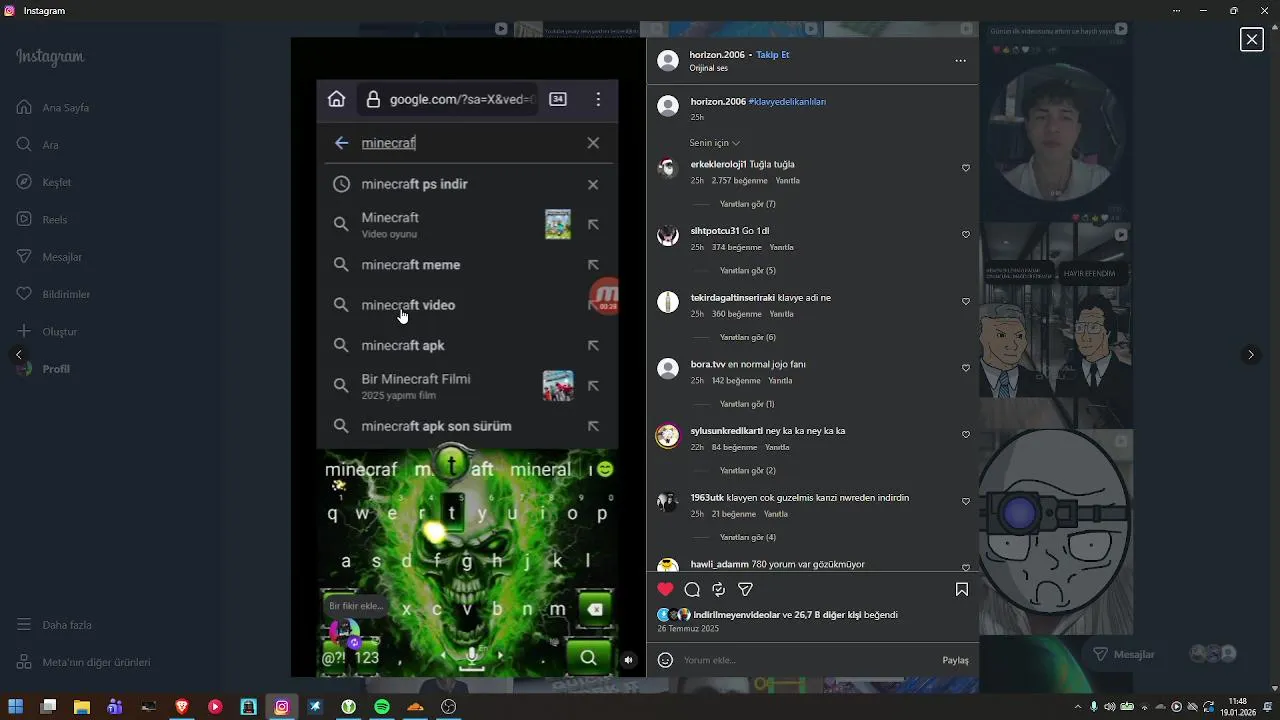
Task: Open sihtpotcu31's avatar in the comments
Action: (668, 235)
